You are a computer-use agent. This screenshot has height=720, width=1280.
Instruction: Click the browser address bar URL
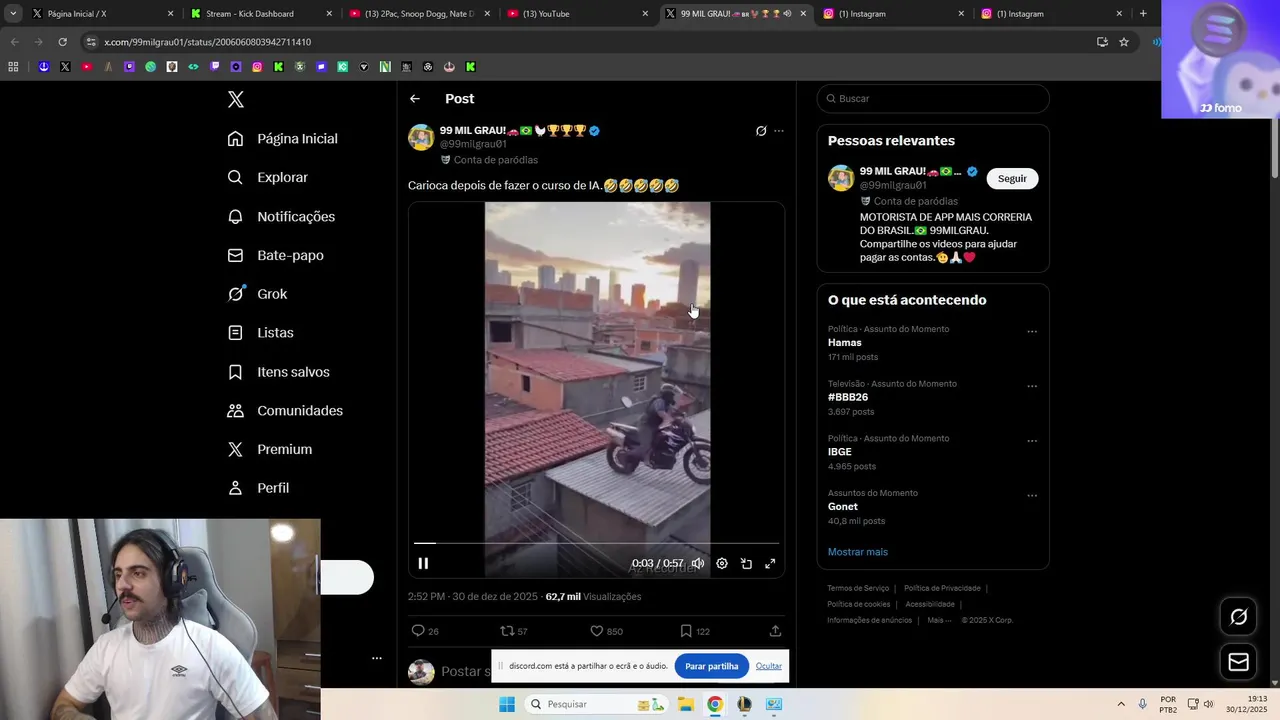pos(208,42)
